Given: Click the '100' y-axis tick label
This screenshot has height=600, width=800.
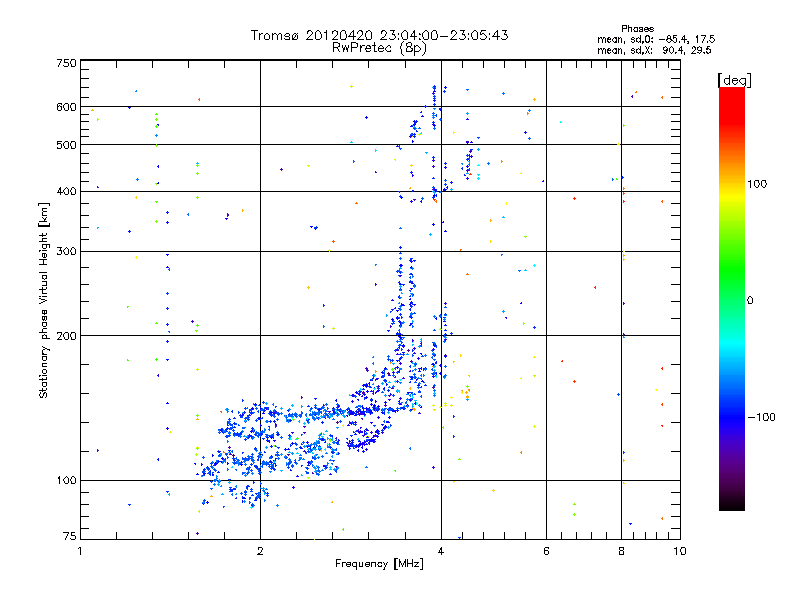Looking at the screenshot, I should [x=66, y=480].
